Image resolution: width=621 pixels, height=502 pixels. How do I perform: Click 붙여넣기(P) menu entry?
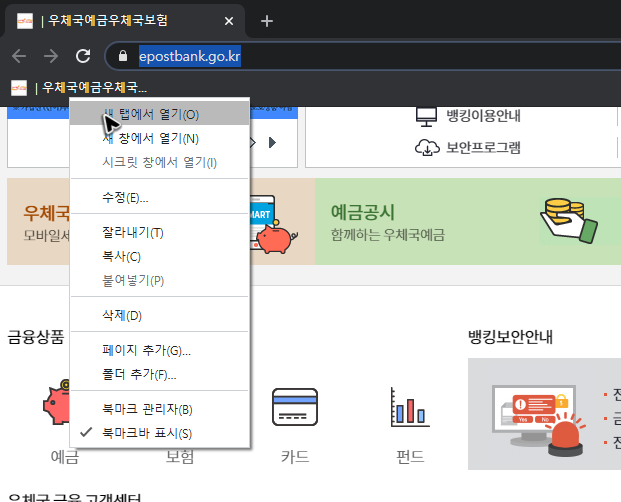click(x=160, y=280)
